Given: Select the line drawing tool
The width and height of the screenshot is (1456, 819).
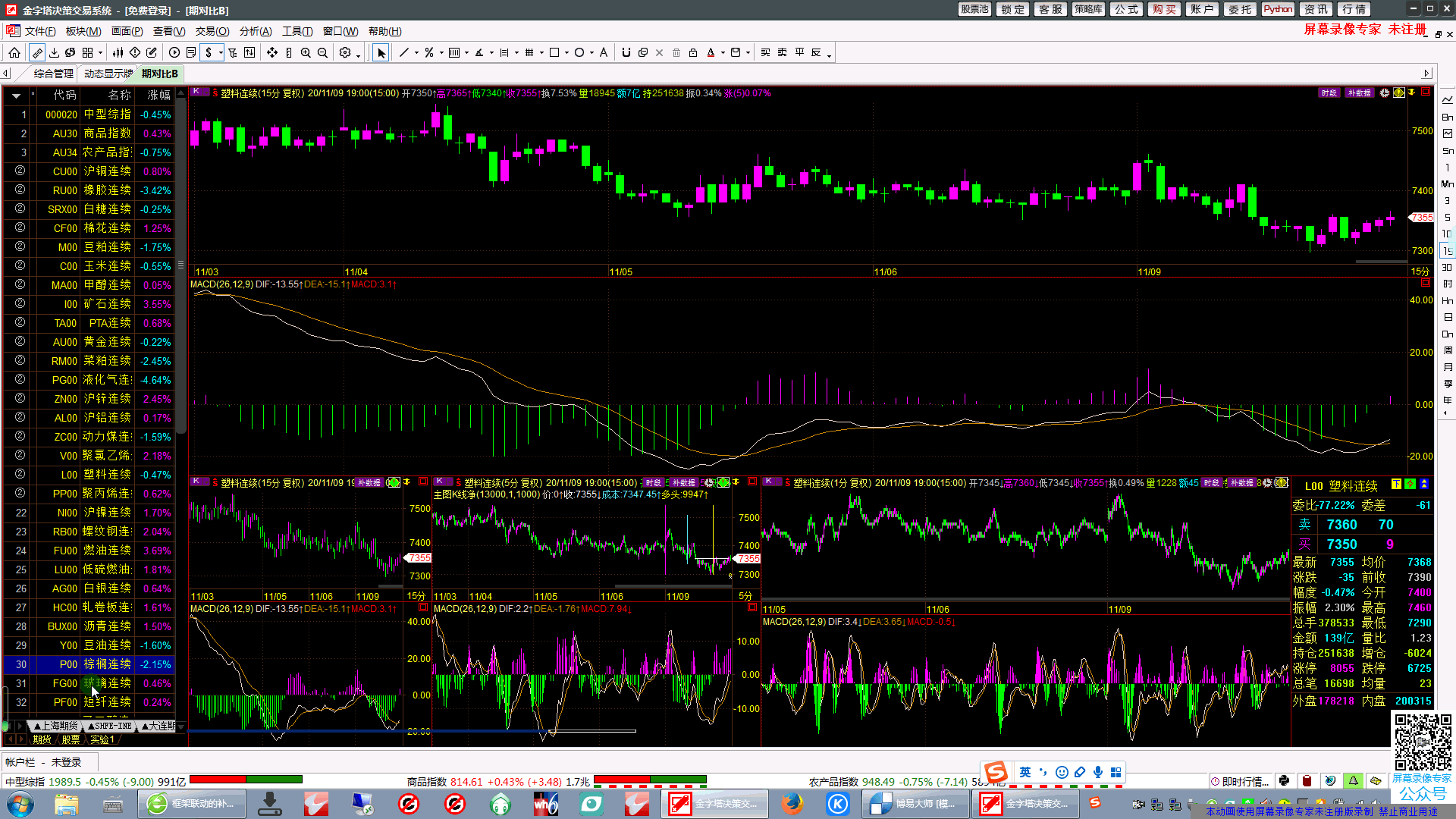Looking at the screenshot, I should (403, 52).
